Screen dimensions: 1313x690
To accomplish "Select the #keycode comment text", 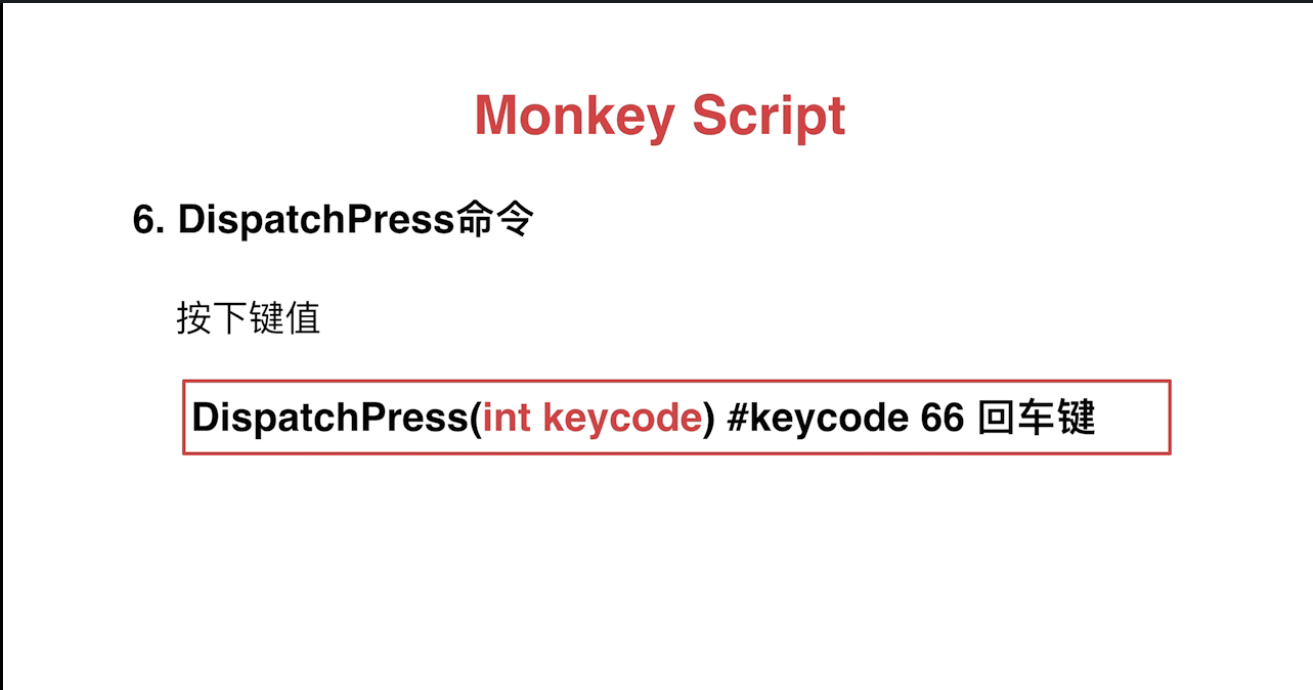I will (x=816, y=419).
